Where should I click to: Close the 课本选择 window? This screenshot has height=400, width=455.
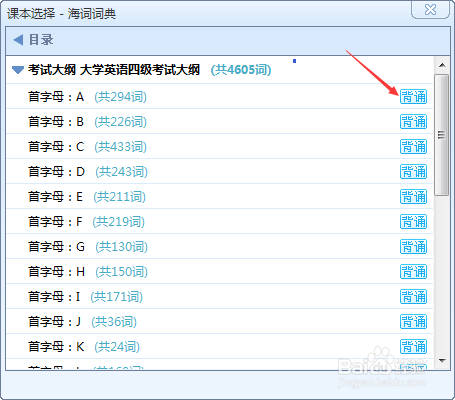(x=430, y=9)
